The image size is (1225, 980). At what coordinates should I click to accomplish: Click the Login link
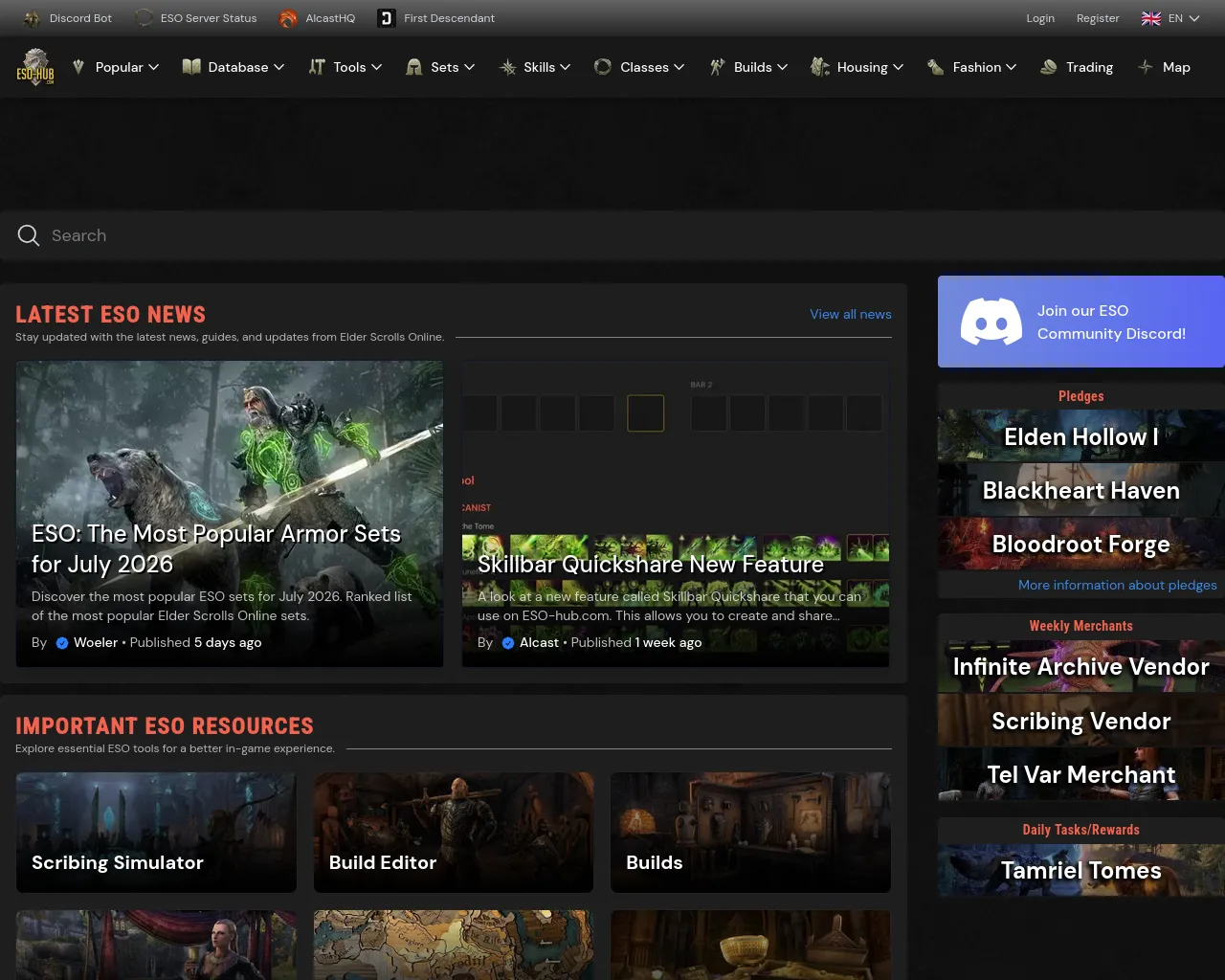[x=1040, y=18]
